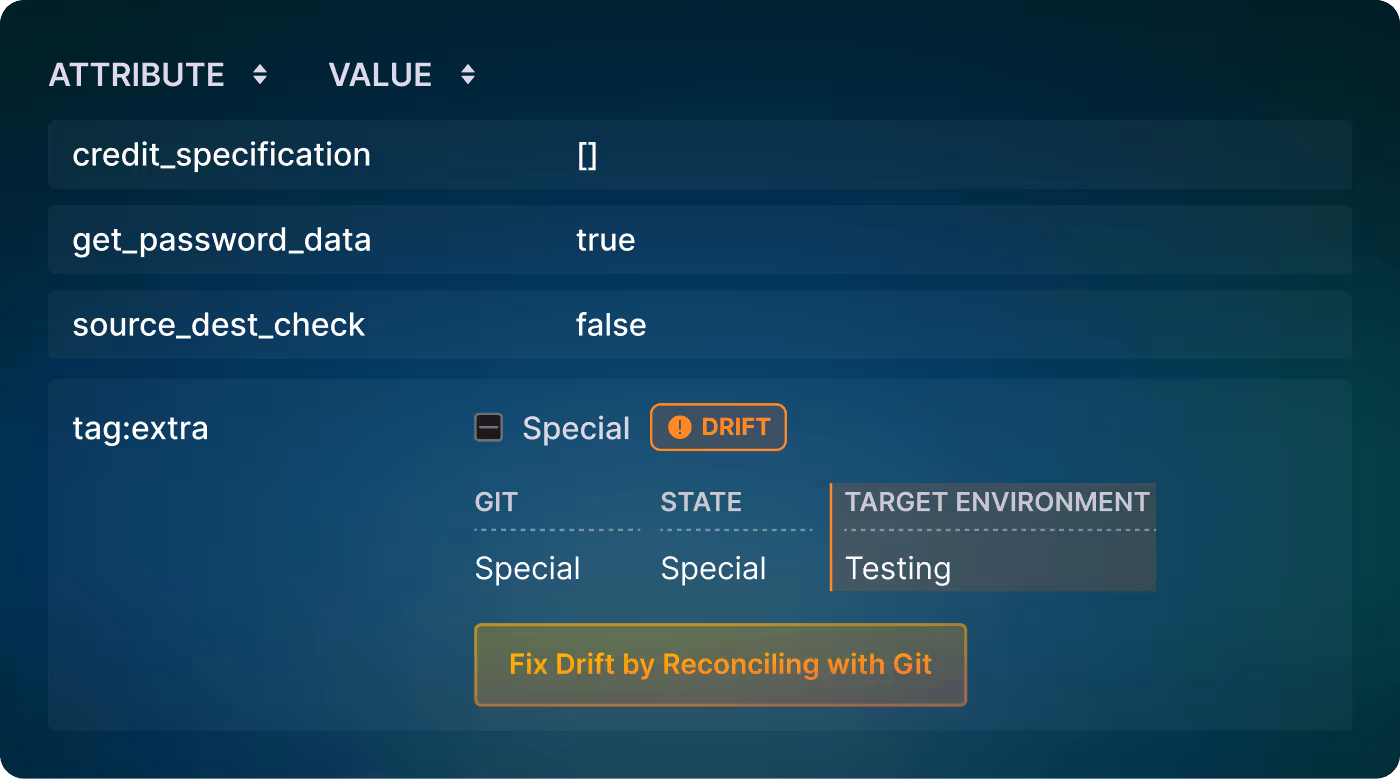1400x779 pixels.
Task: Toggle the indeterminate checkbox next to Special
Action: coord(489,427)
